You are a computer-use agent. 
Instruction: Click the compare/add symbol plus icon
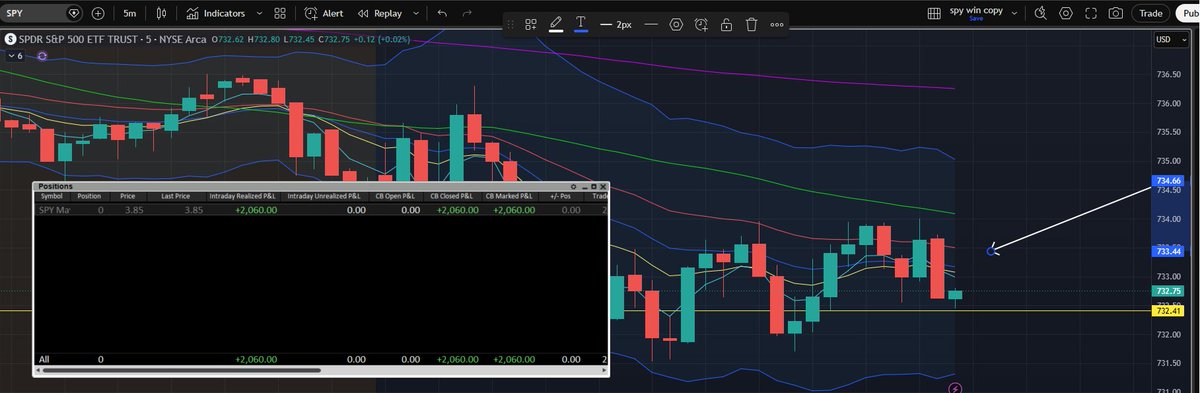coord(97,14)
